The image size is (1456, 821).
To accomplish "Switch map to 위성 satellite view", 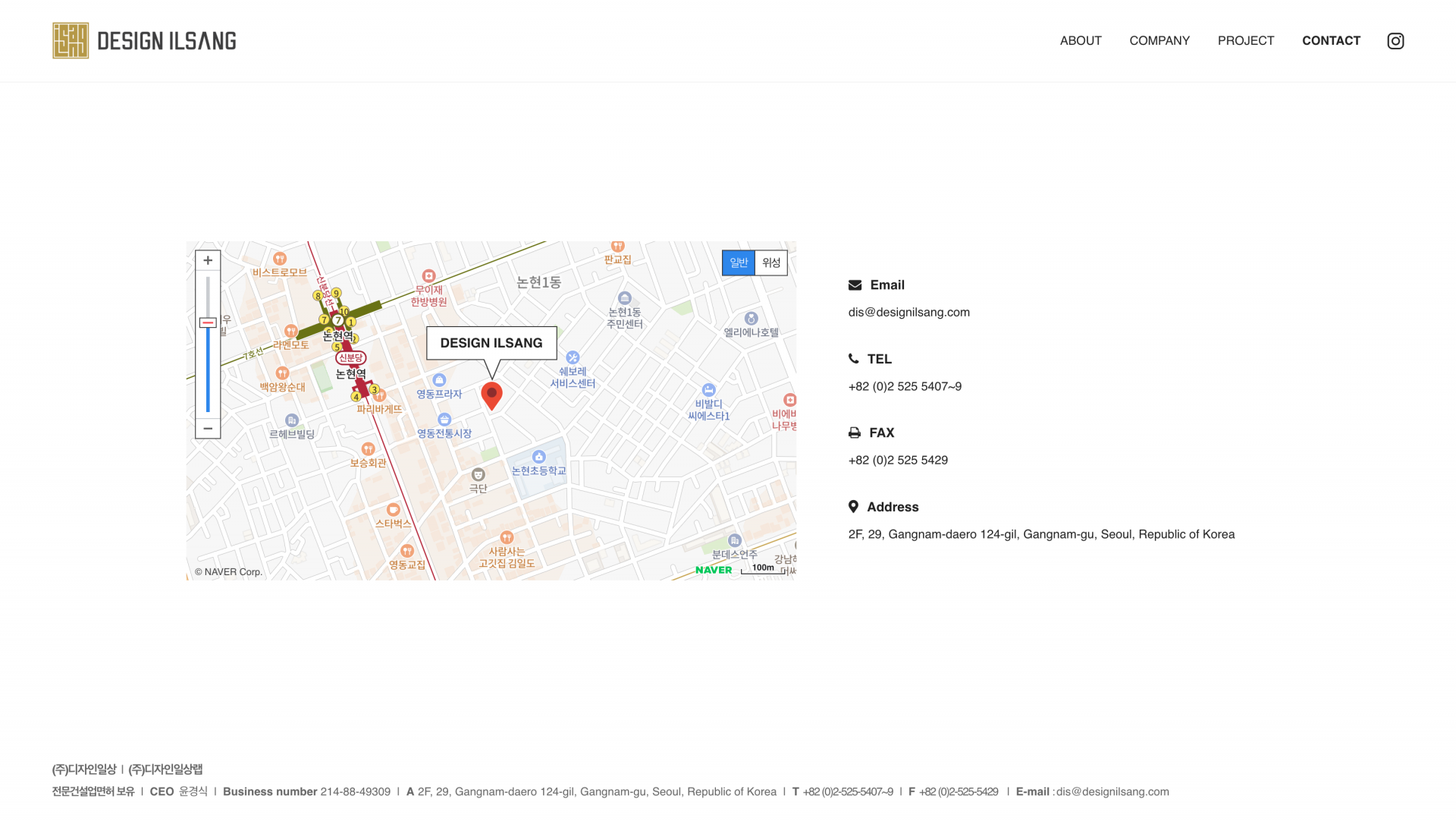I will point(771,263).
